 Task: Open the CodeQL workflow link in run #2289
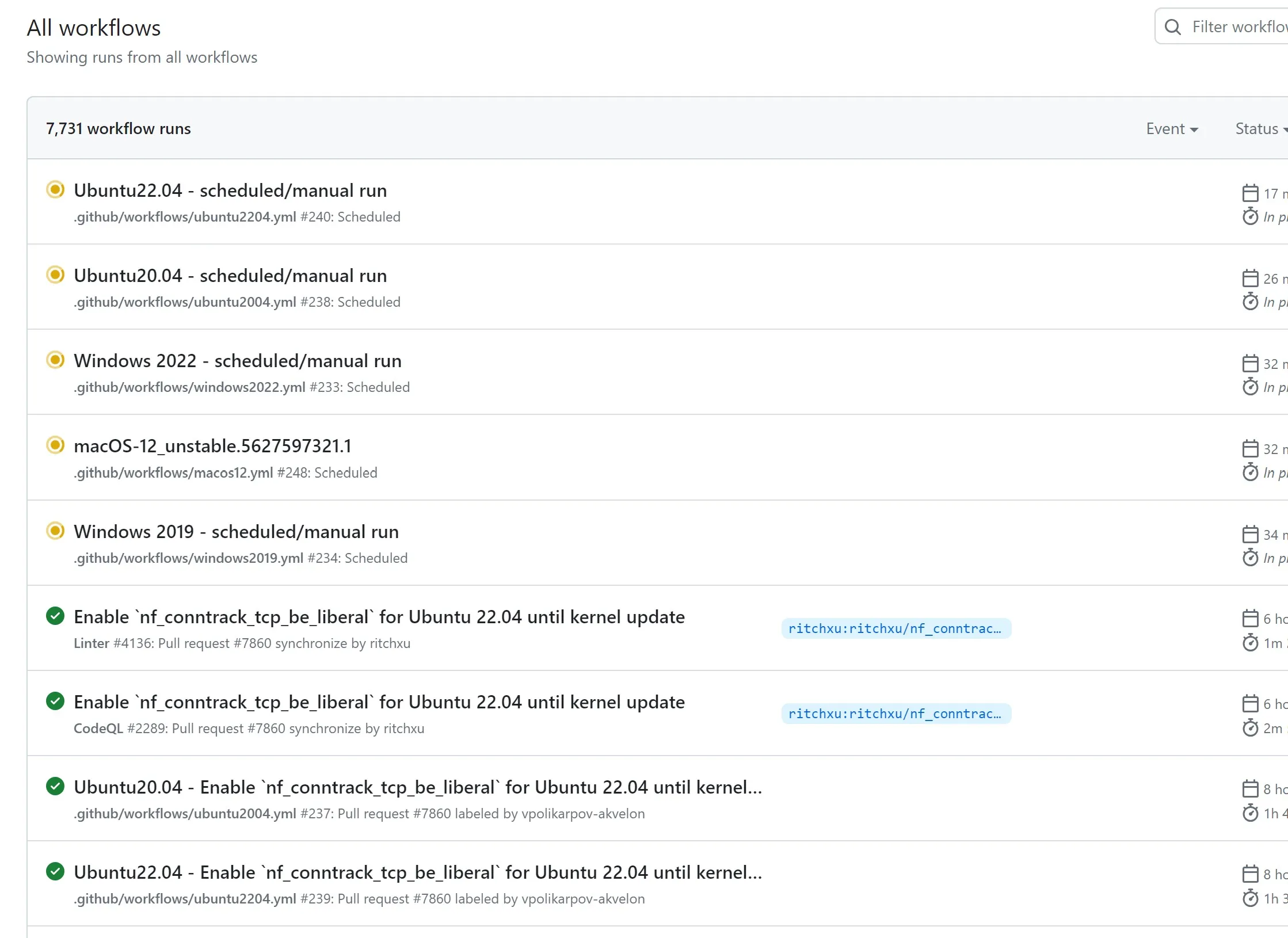click(x=98, y=729)
